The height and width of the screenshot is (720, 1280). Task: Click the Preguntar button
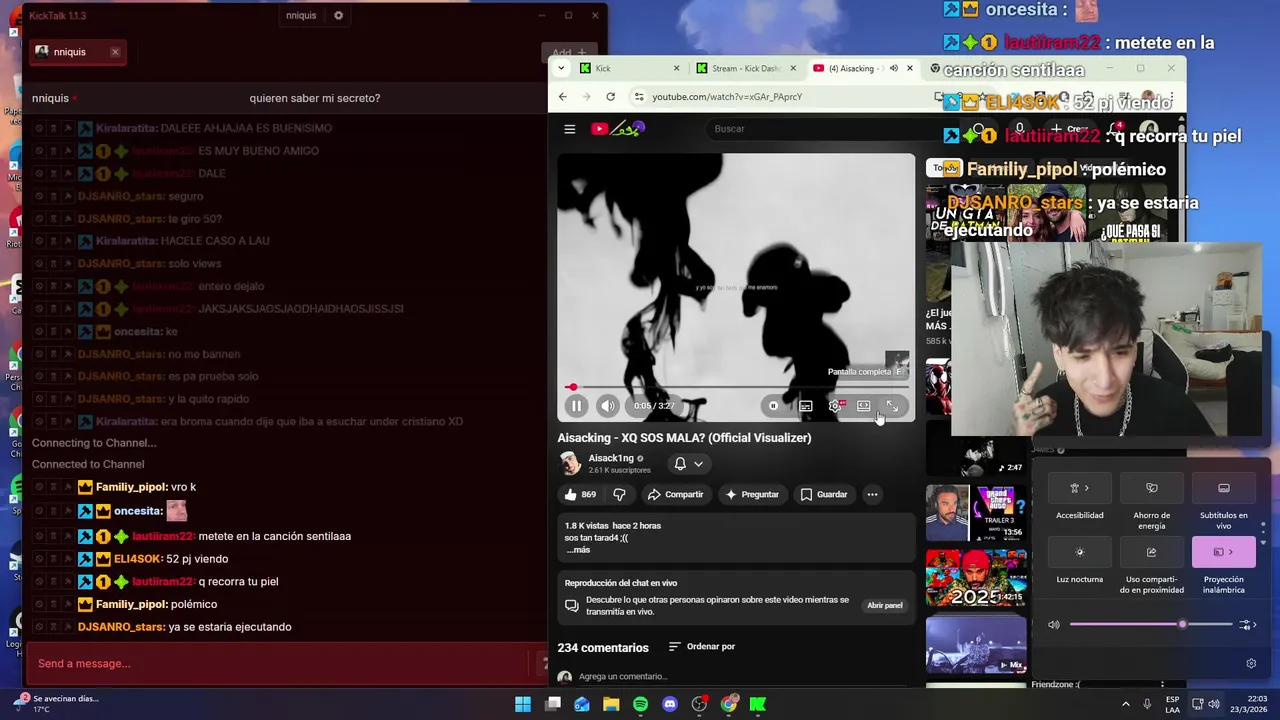coord(752,494)
